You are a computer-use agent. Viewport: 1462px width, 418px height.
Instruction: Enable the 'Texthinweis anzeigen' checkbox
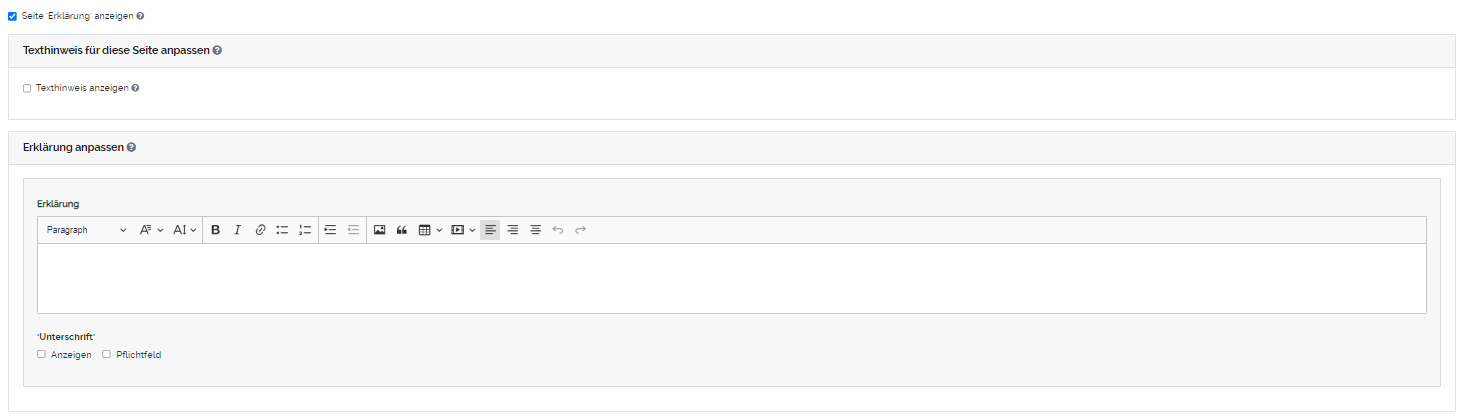pyautogui.click(x=27, y=88)
